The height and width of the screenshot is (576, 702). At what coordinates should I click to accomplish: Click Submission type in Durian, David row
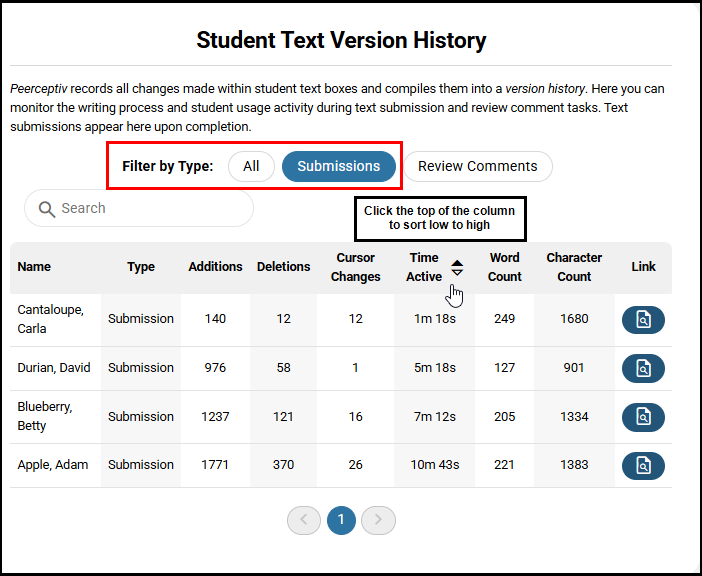[x=141, y=367]
